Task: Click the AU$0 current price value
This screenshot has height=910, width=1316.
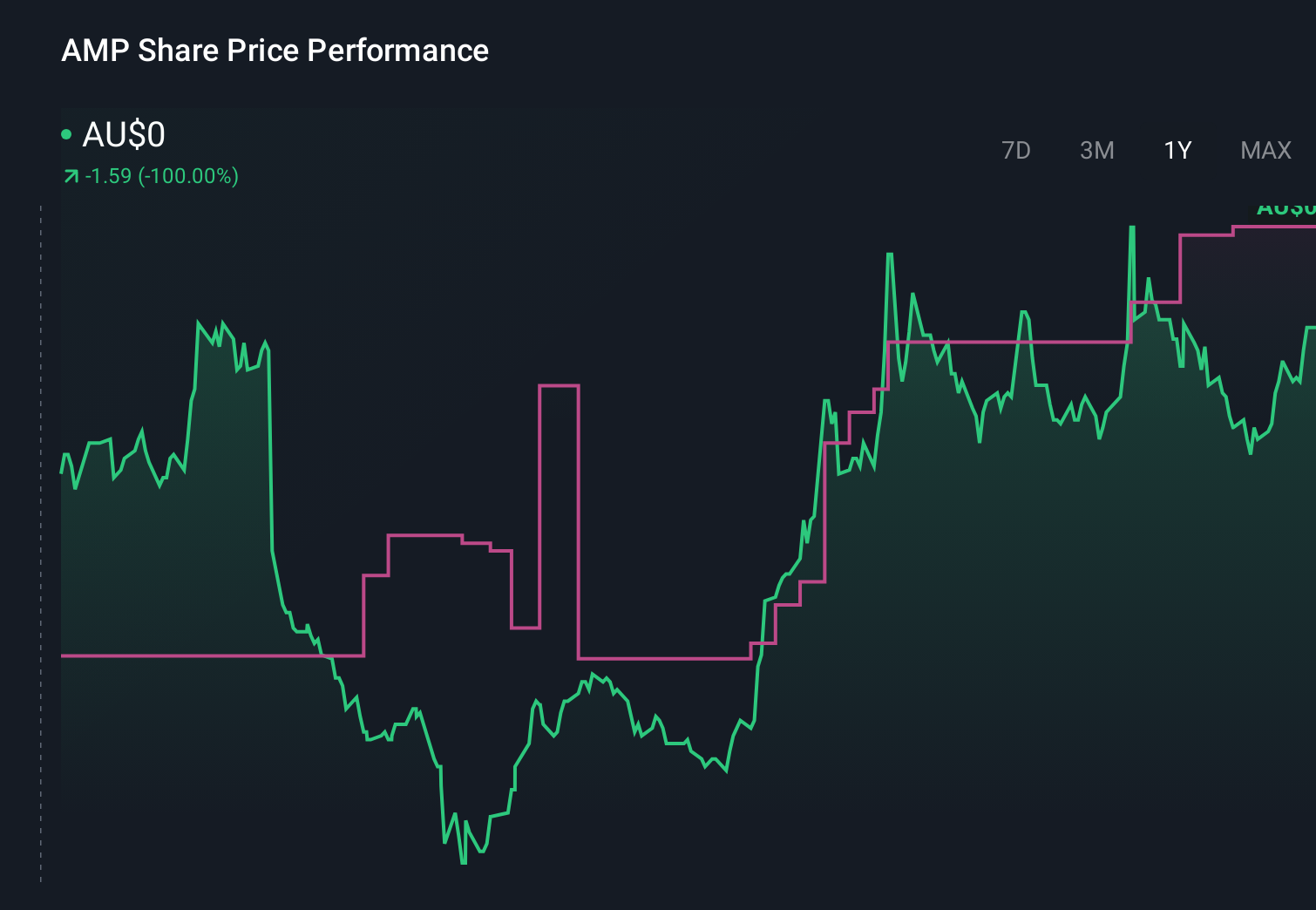Action: pos(124,134)
